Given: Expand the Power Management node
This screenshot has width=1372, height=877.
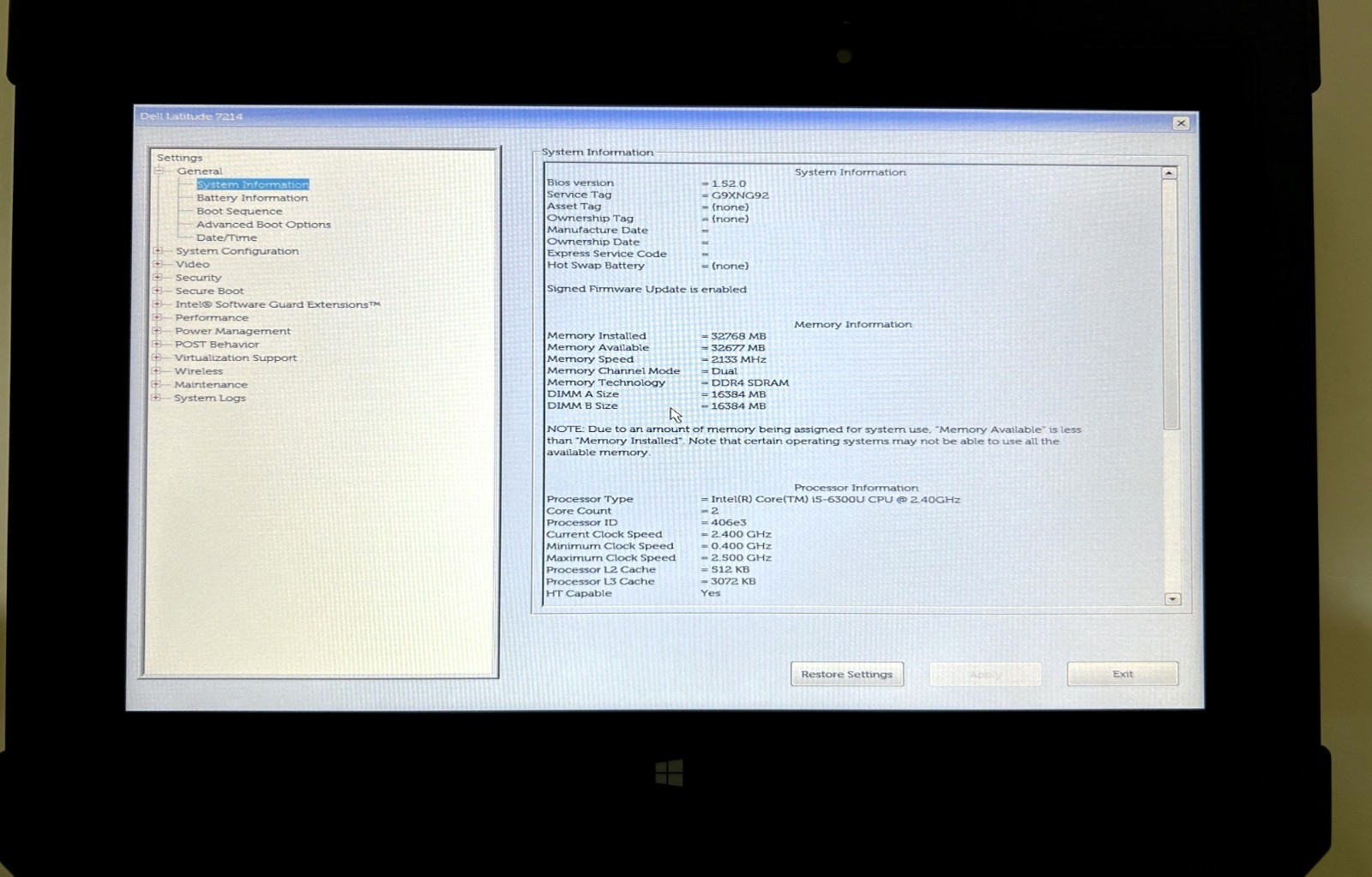Looking at the screenshot, I should pyautogui.click(x=157, y=330).
